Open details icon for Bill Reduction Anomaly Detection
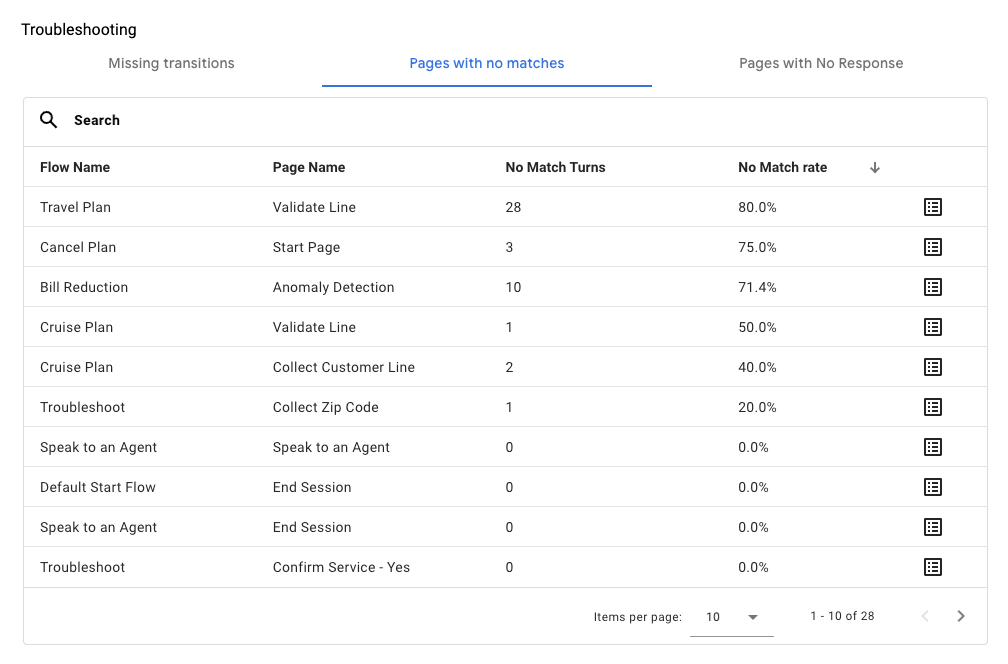The height and width of the screenshot is (664, 1008). pyautogui.click(x=933, y=287)
